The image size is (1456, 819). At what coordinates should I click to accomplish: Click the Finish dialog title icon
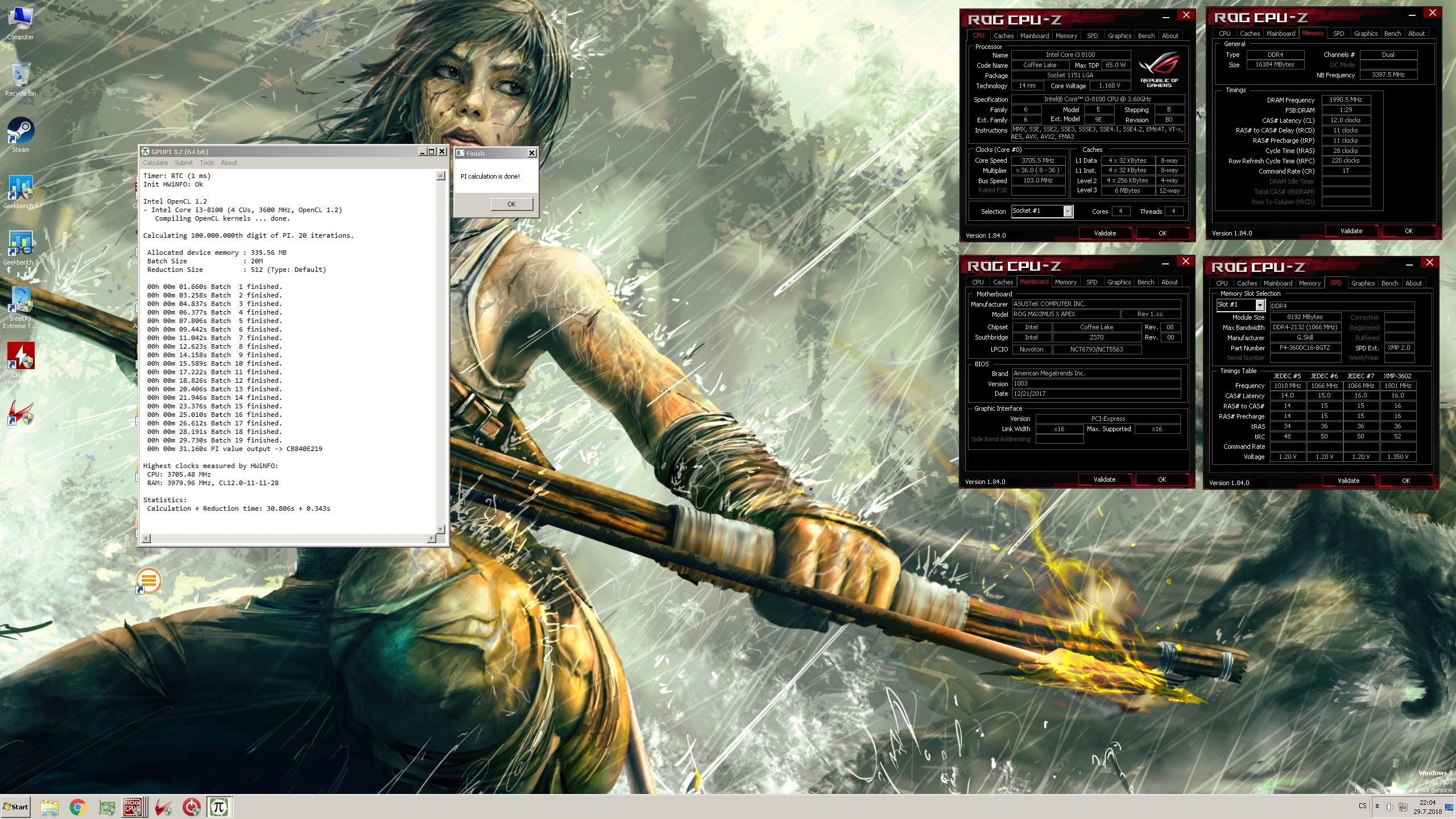(460, 153)
